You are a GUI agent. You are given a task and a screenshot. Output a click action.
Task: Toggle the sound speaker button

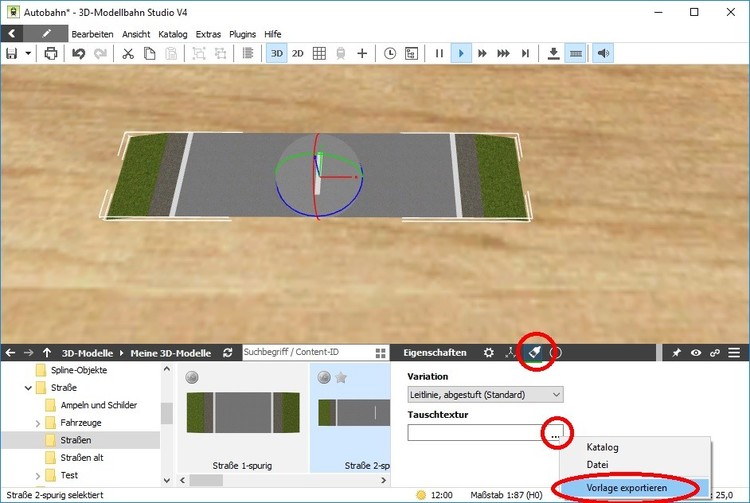[x=603, y=54]
